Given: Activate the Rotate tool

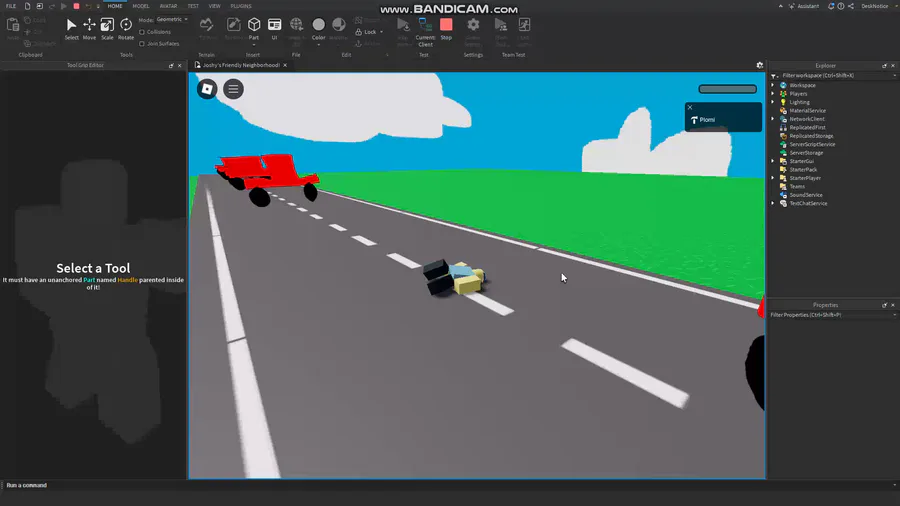Looking at the screenshot, I should coord(126,29).
